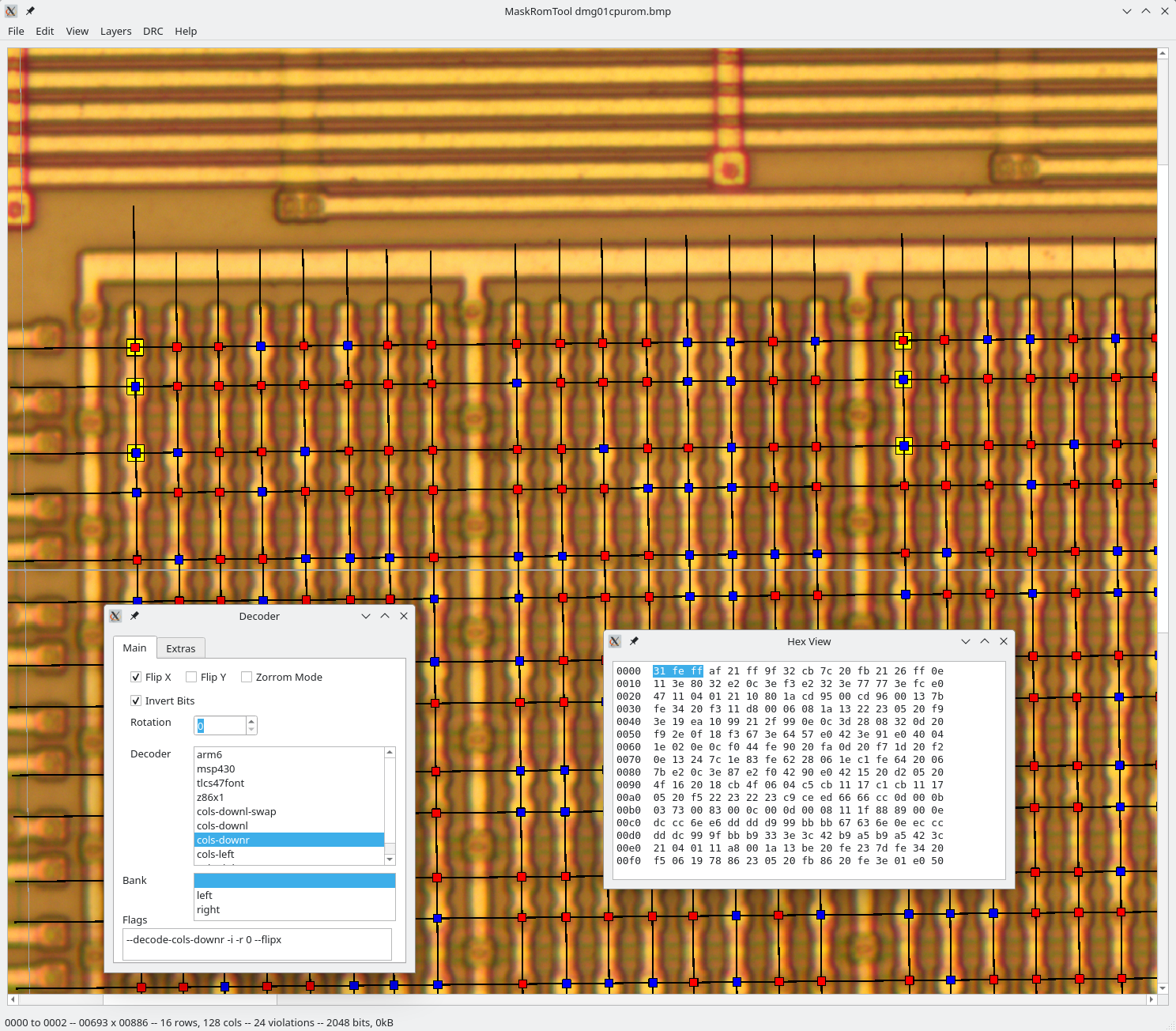Enable the Flip Y checkbox

tap(191, 677)
